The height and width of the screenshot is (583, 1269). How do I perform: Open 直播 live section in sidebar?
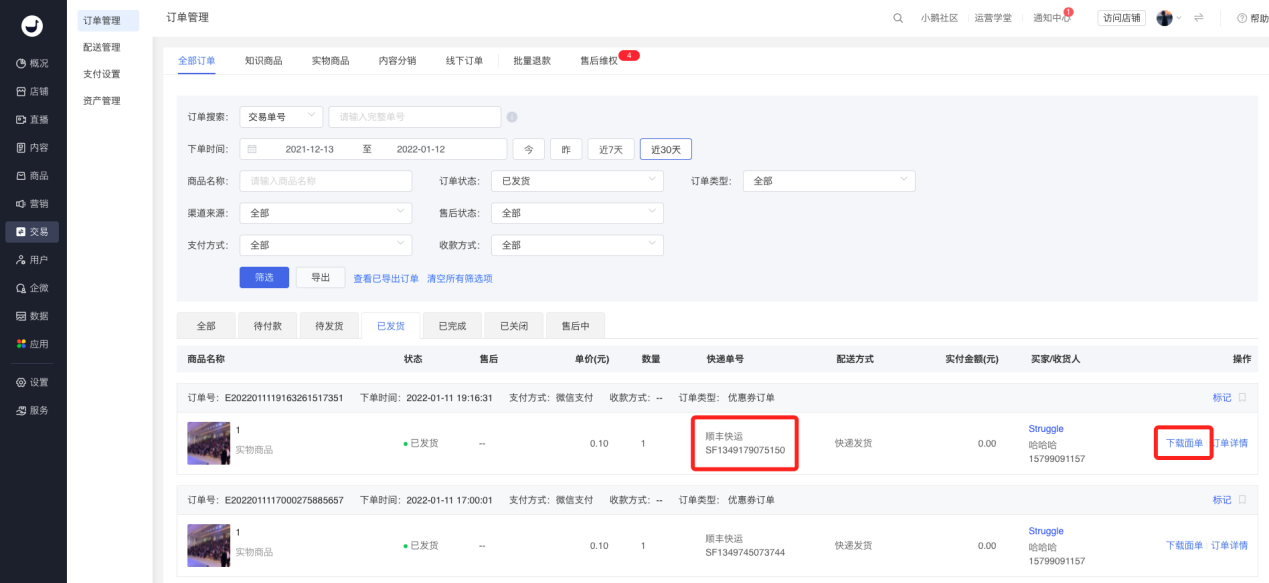click(32, 119)
